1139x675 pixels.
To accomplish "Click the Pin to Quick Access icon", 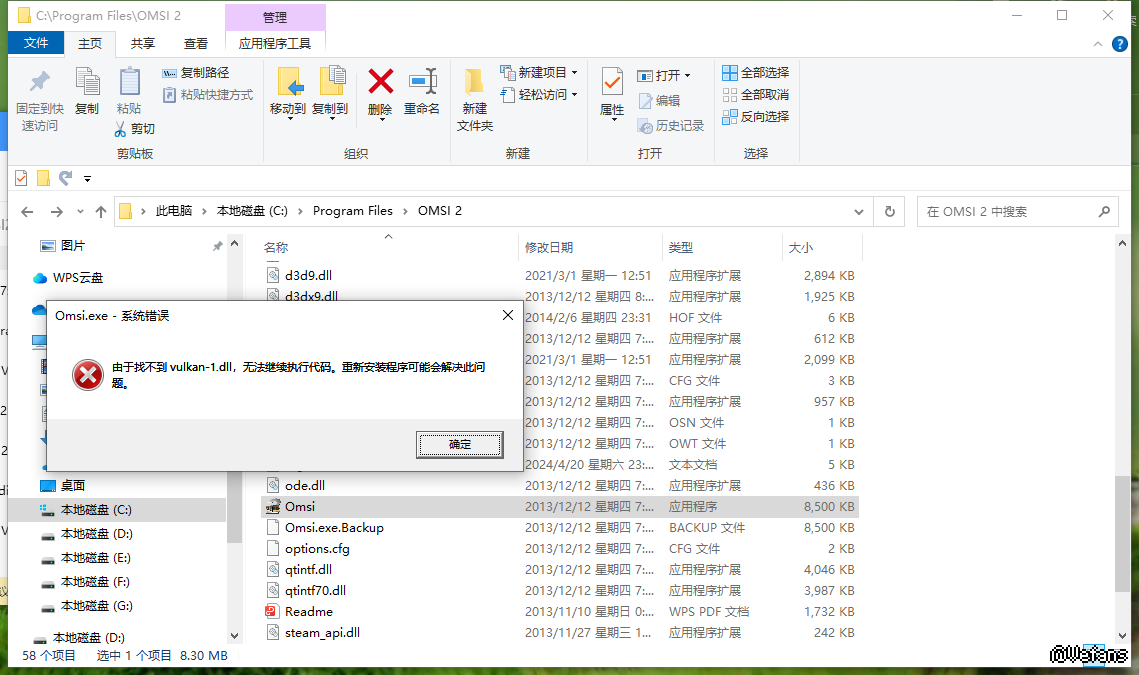I will (40, 83).
